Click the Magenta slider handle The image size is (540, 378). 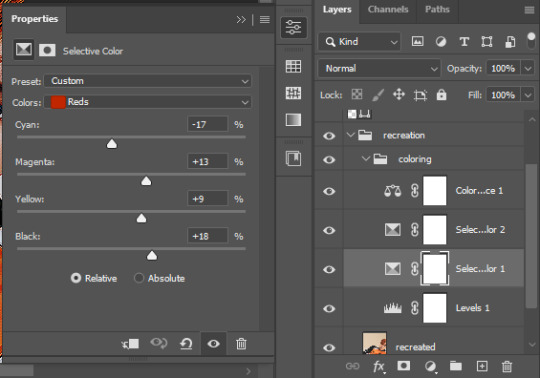pos(146,181)
